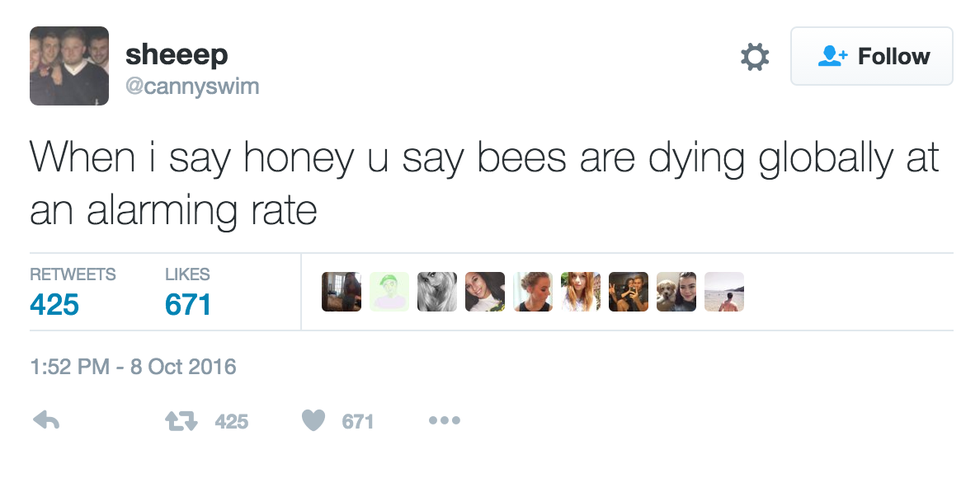
Task: Click the avatar with hair in bun
Action: click(x=533, y=292)
